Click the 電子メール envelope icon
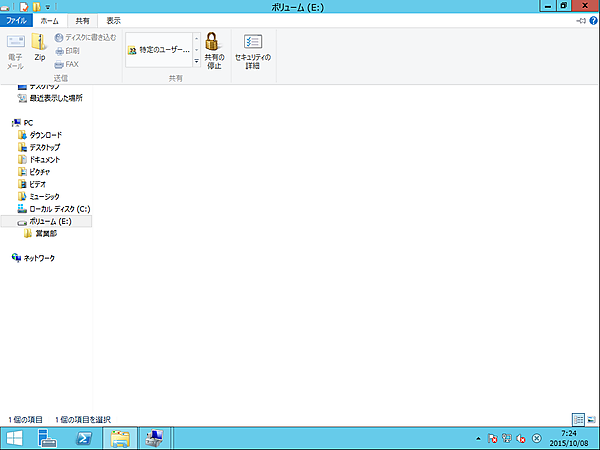Viewport: 600px width, 450px height. [x=16, y=41]
